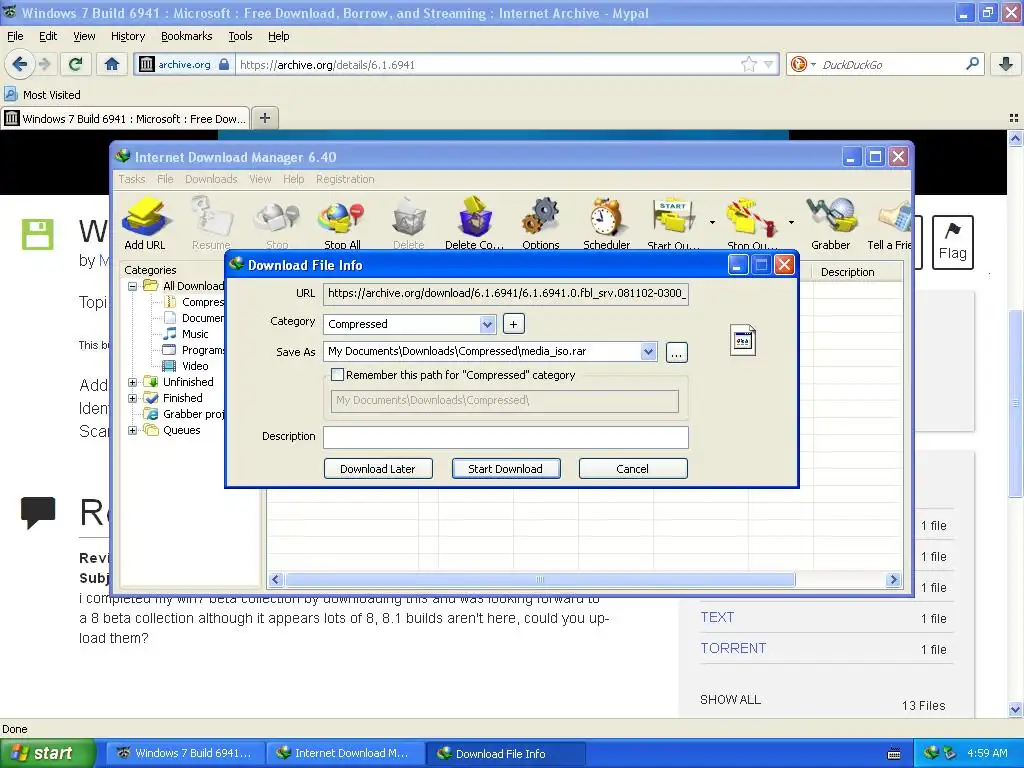Click the DuckDuckGo search field
Viewport: 1024px width, 768px height.
(891, 64)
